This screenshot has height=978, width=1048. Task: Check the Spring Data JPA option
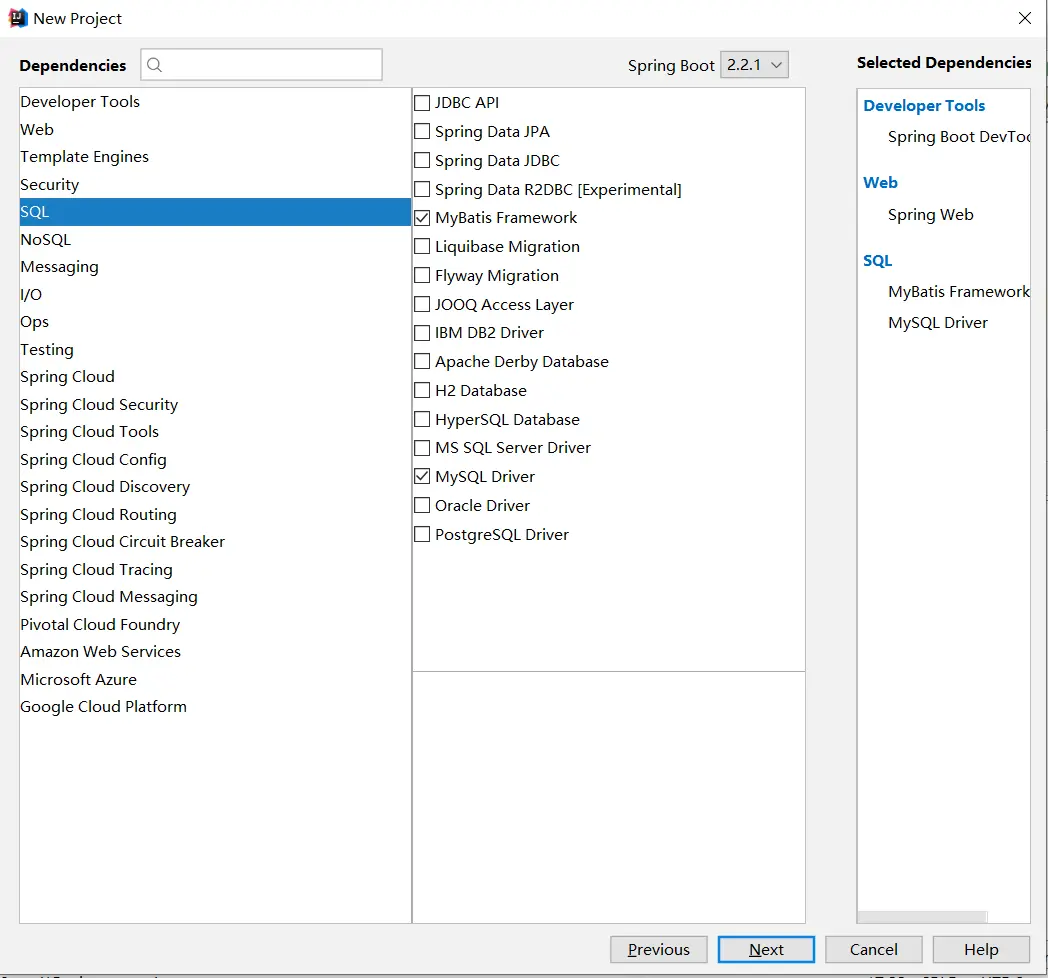tap(422, 132)
